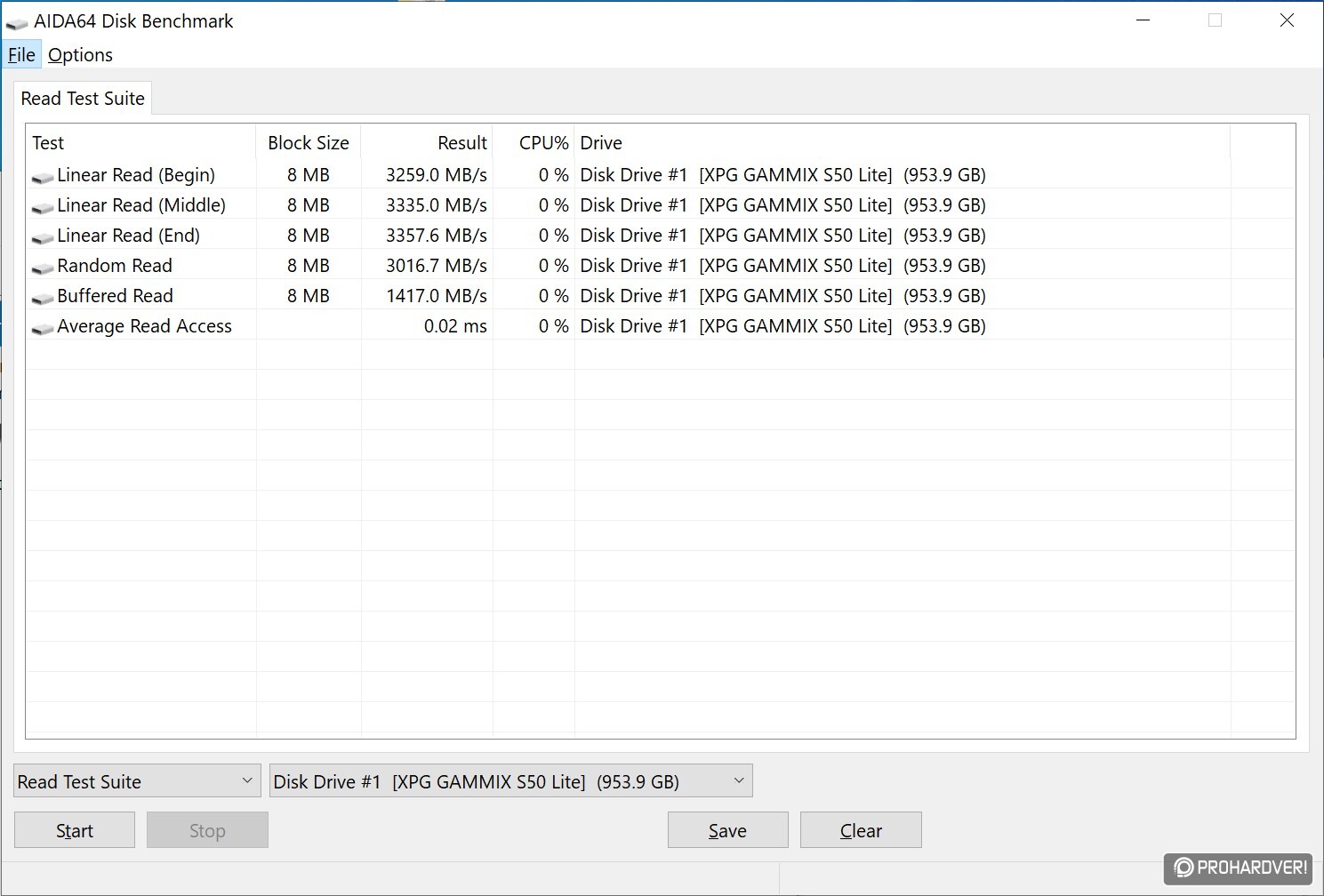Click the drive icon beside Linear Read (Begin)
Viewport: 1324px width, 896px height.
43,178
